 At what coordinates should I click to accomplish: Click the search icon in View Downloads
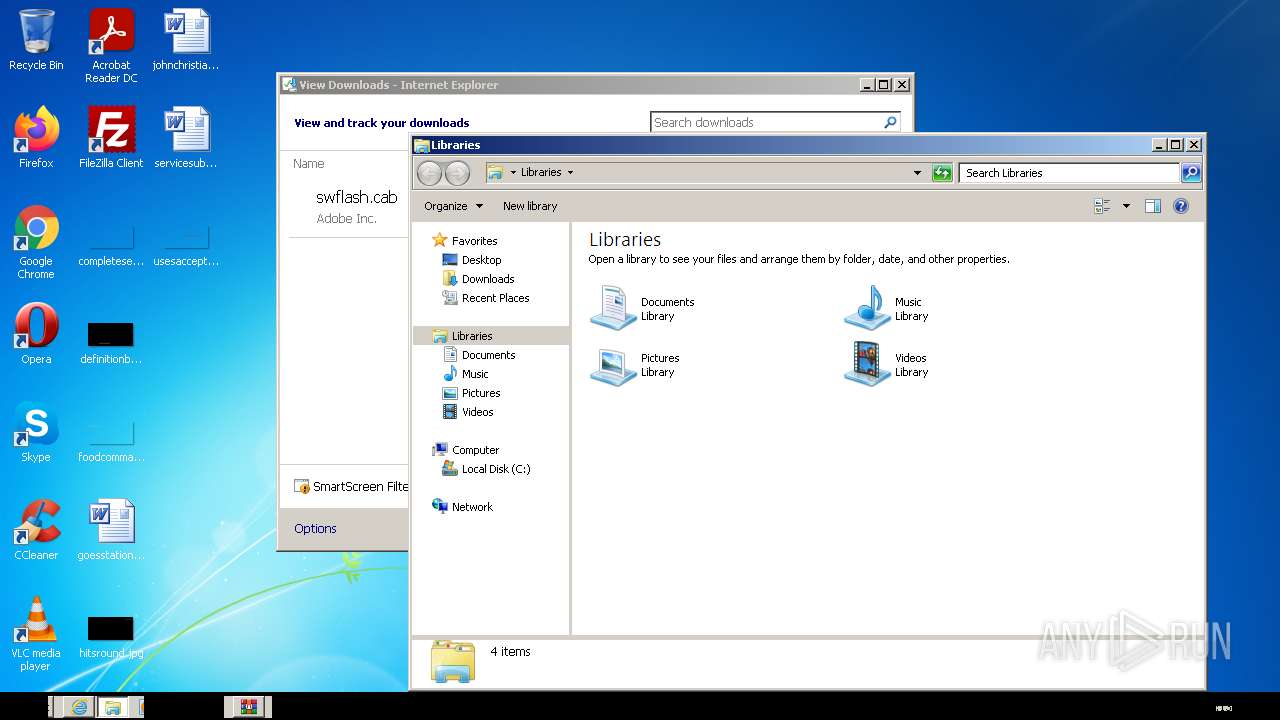[890, 122]
